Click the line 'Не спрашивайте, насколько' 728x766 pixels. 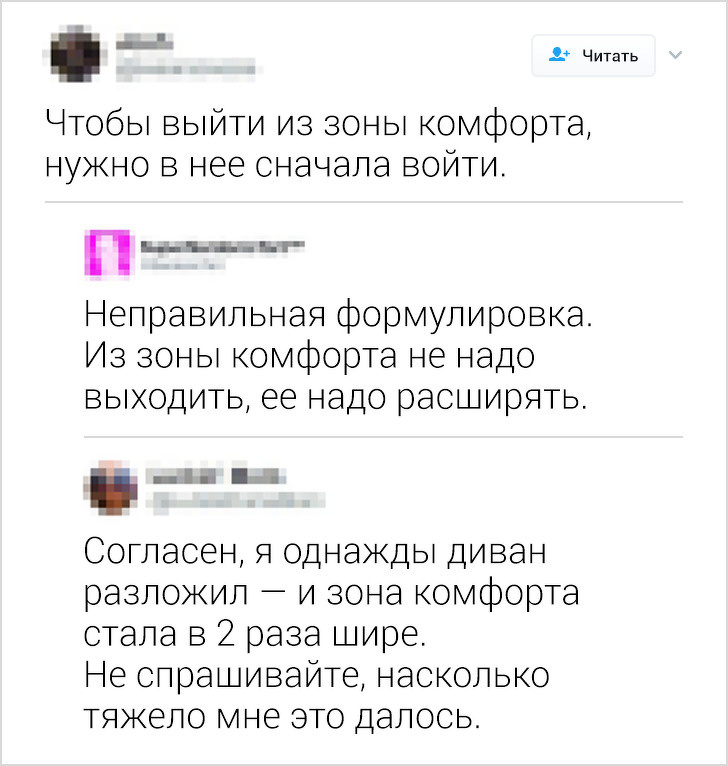click(x=316, y=674)
